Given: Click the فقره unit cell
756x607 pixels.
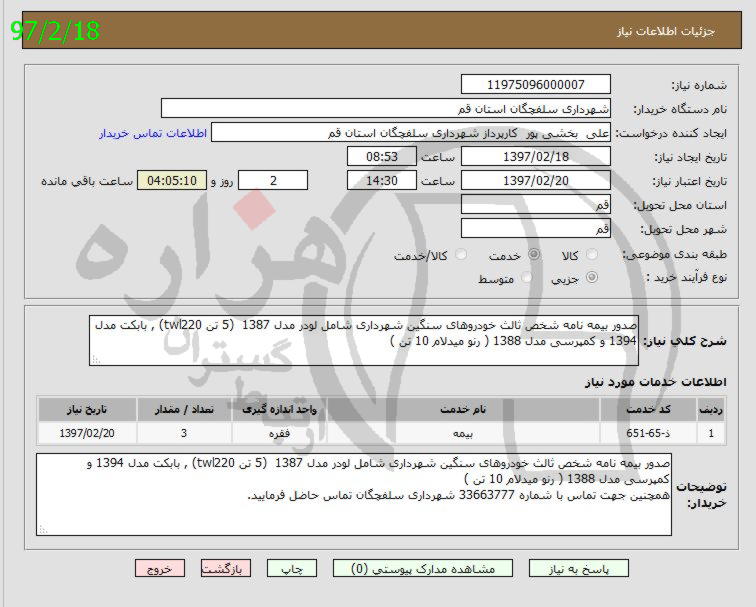Looking at the screenshot, I should [280, 433].
